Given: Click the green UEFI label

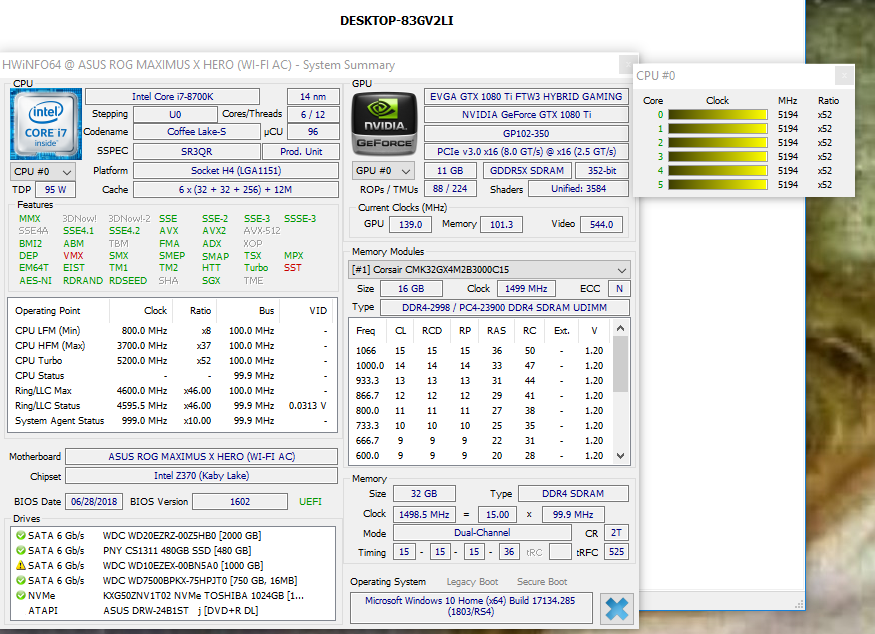Looking at the screenshot, I should [x=310, y=502].
